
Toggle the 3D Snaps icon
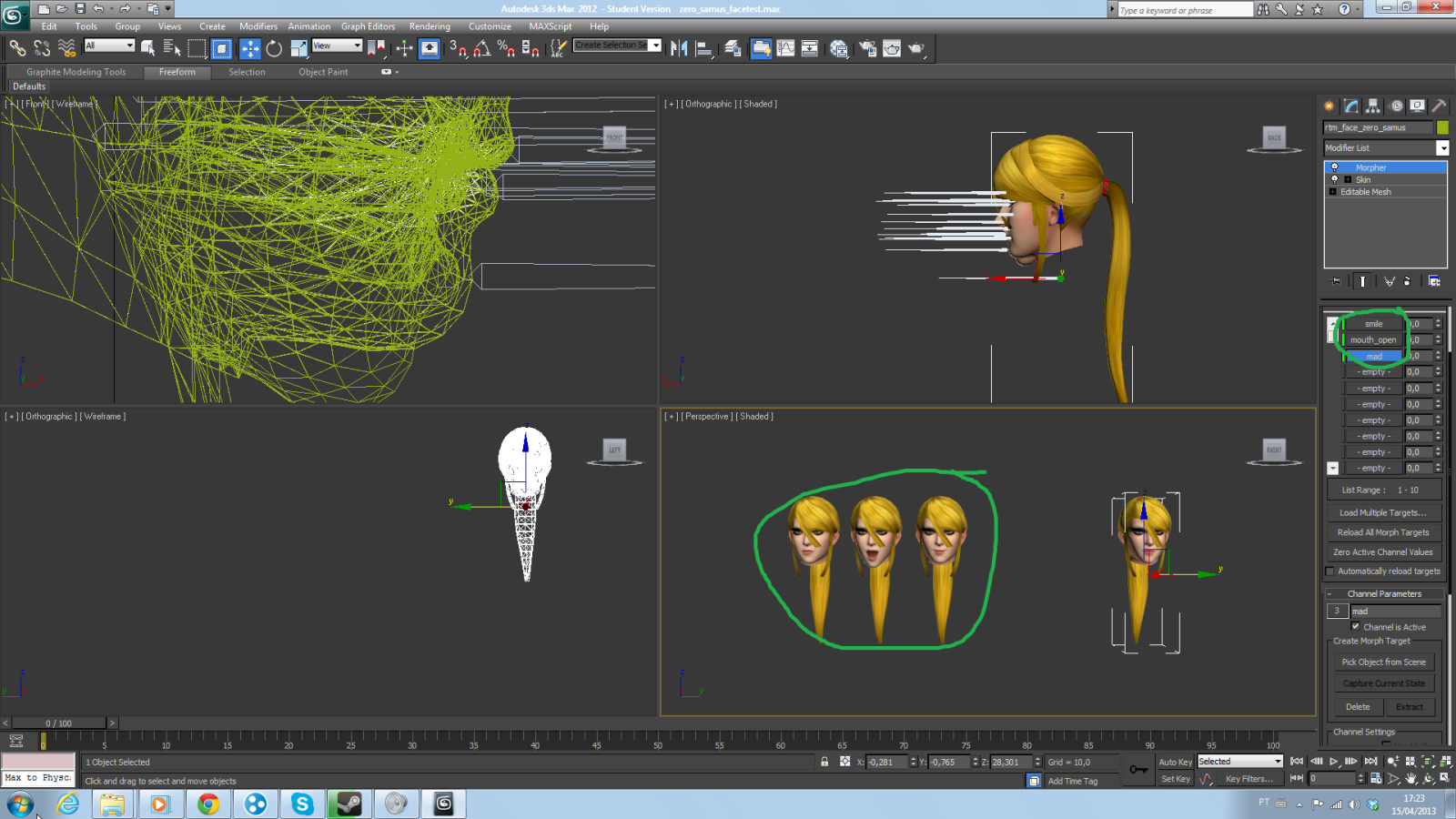click(458, 48)
